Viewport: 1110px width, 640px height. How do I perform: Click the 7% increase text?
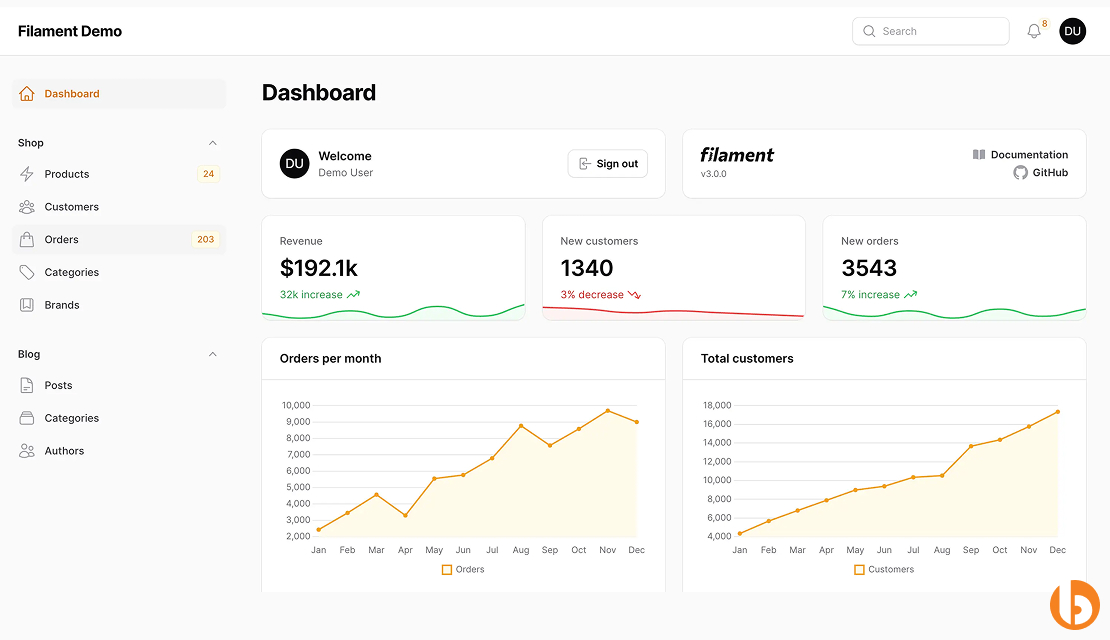coord(870,295)
